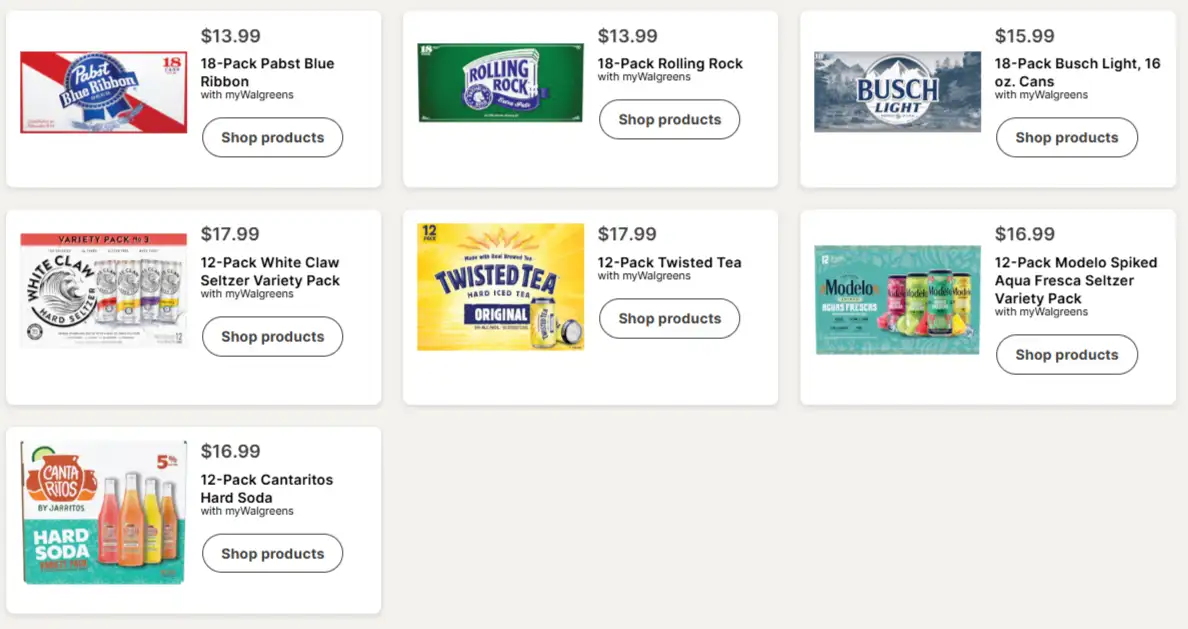1188x629 pixels.
Task: Shop products for Cantaritos Hard Soda
Action: [273, 553]
